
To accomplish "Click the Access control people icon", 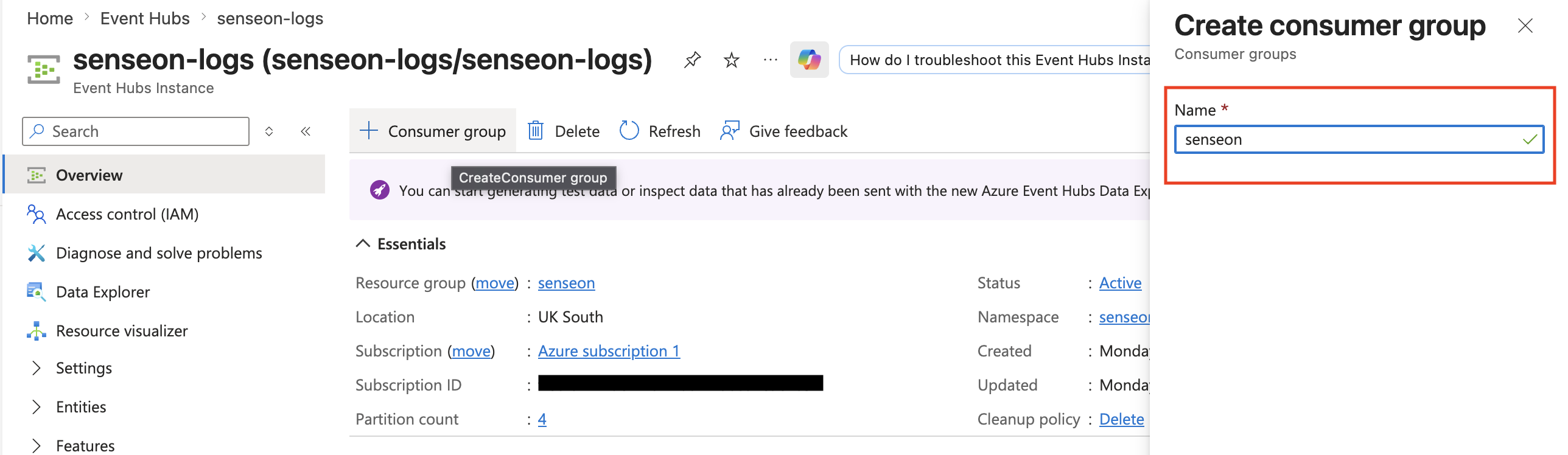I will click(37, 214).
